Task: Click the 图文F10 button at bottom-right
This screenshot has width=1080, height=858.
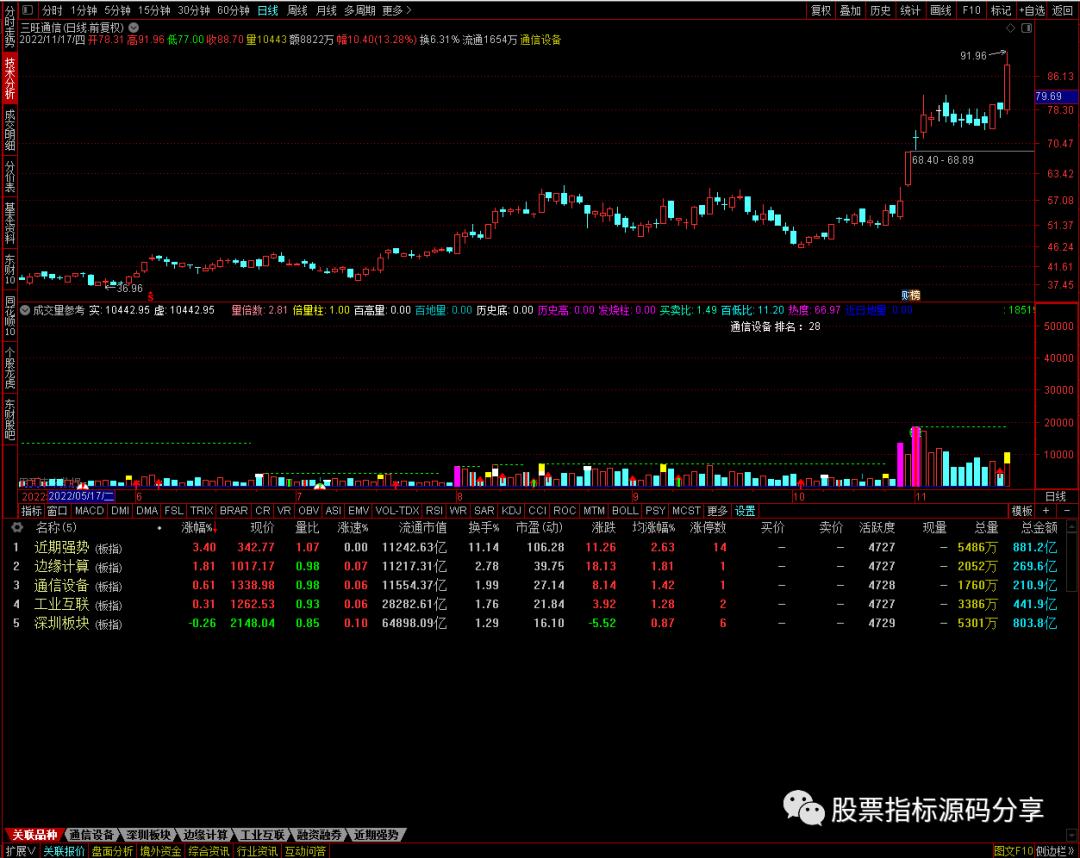Action: (1014, 851)
